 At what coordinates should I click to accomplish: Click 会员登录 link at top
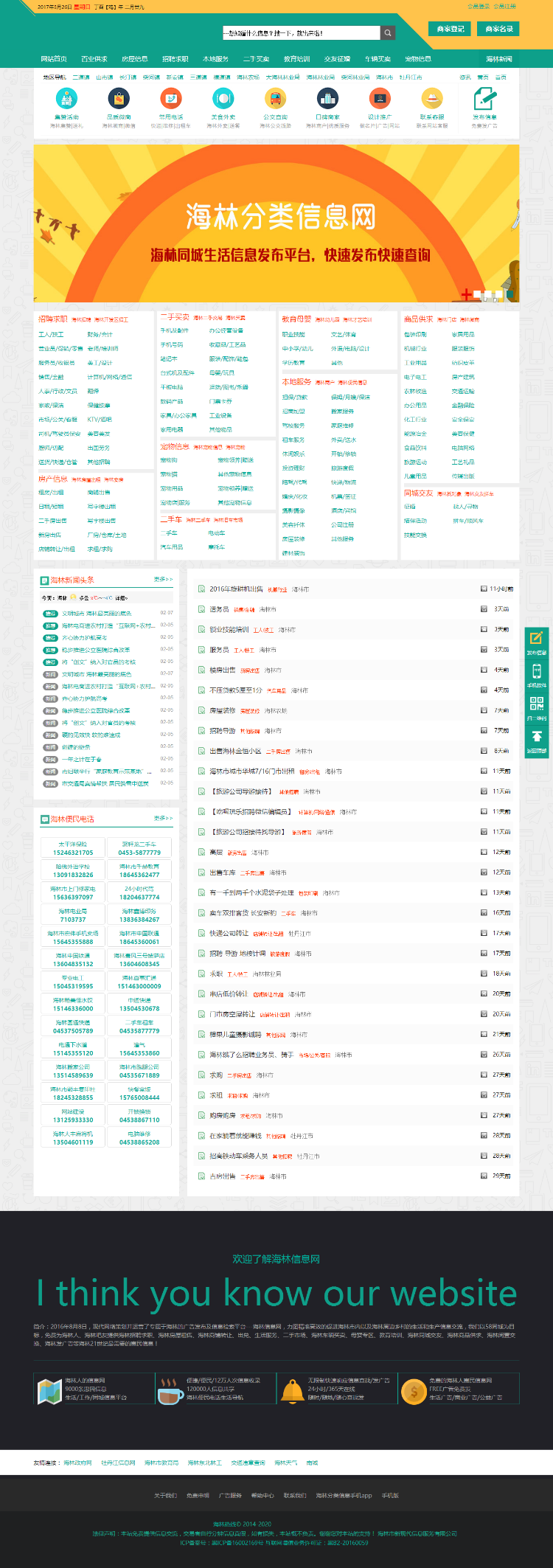[479, 6]
